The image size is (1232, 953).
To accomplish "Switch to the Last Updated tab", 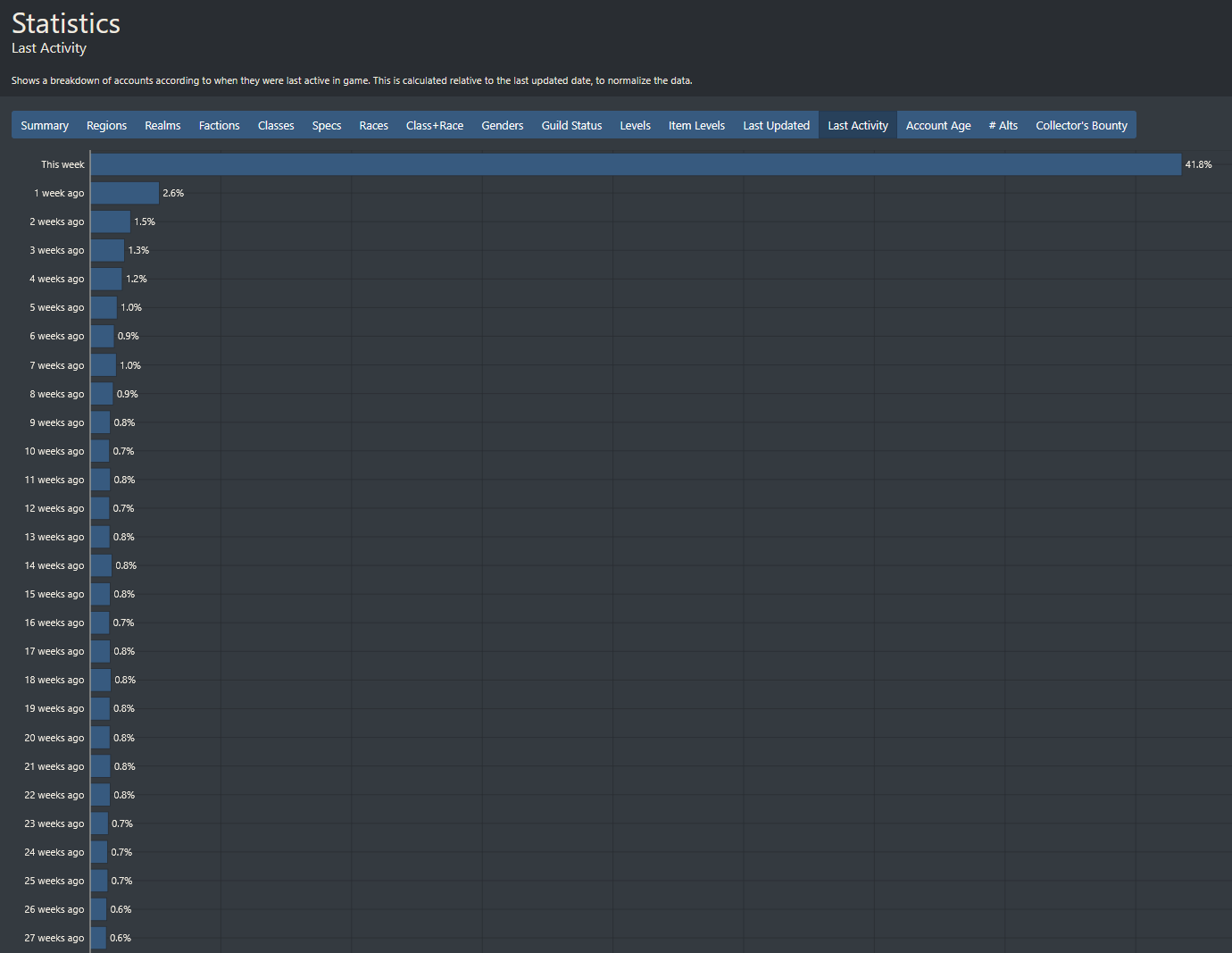I will (x=776, y=125).
